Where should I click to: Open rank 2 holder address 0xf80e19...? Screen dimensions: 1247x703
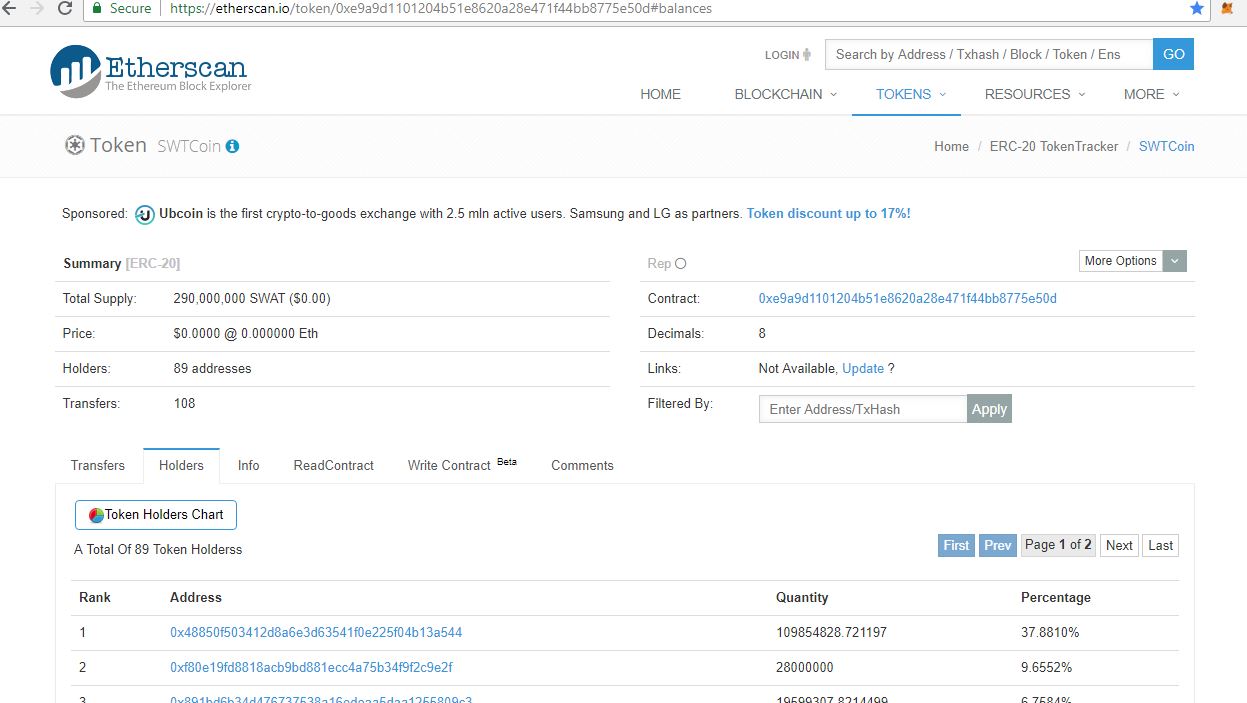point(312,668)
